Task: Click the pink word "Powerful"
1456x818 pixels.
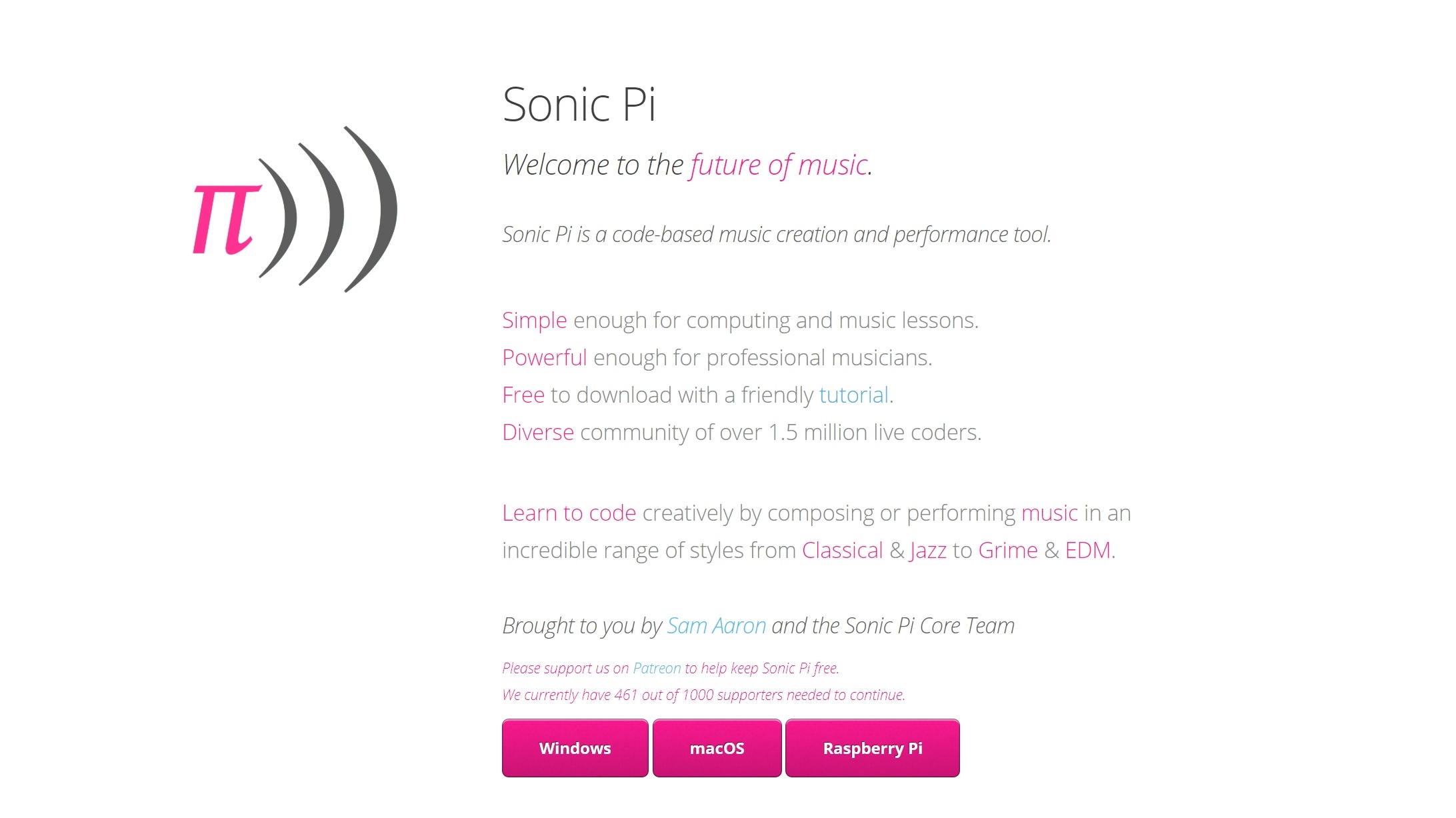Action: 544,358
